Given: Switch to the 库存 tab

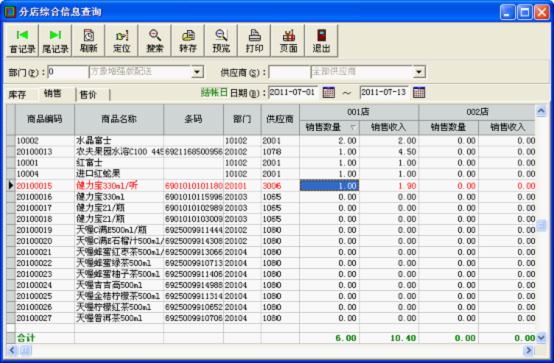Looking at the screenshot, I should [x=18, y=95].
